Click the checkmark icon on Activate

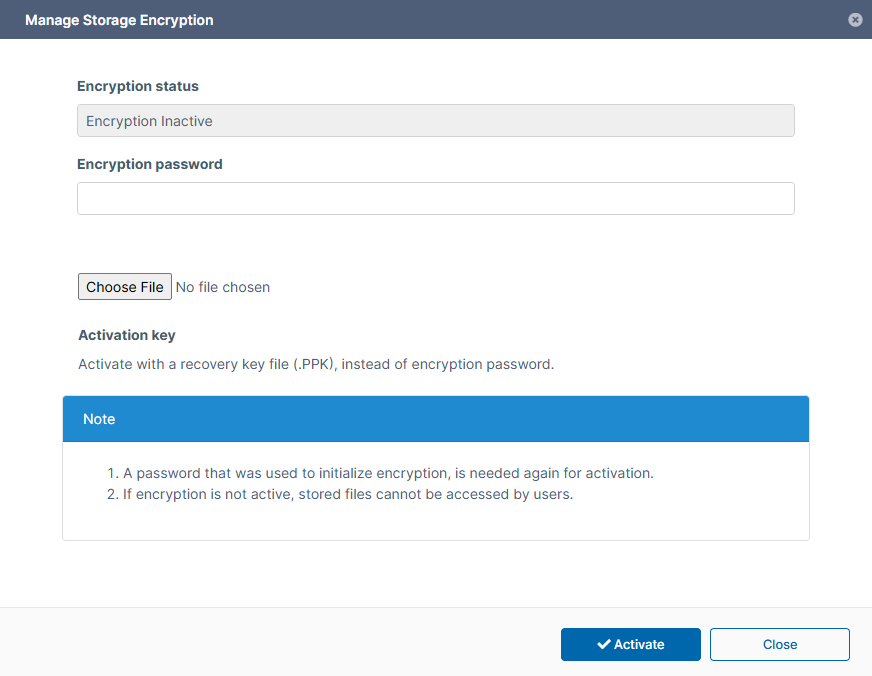[x=603, y=645]
